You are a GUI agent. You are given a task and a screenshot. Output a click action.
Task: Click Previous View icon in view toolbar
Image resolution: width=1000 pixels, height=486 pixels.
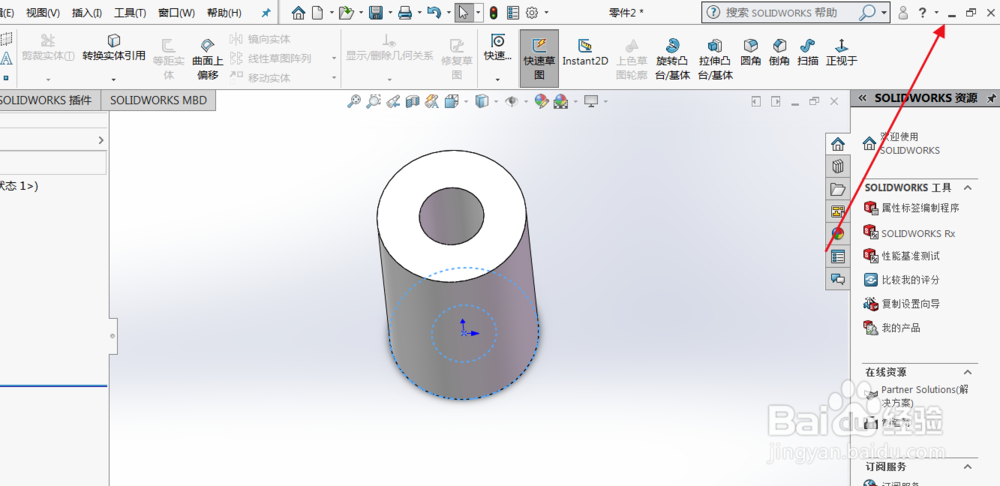click(x=393, y=101)
